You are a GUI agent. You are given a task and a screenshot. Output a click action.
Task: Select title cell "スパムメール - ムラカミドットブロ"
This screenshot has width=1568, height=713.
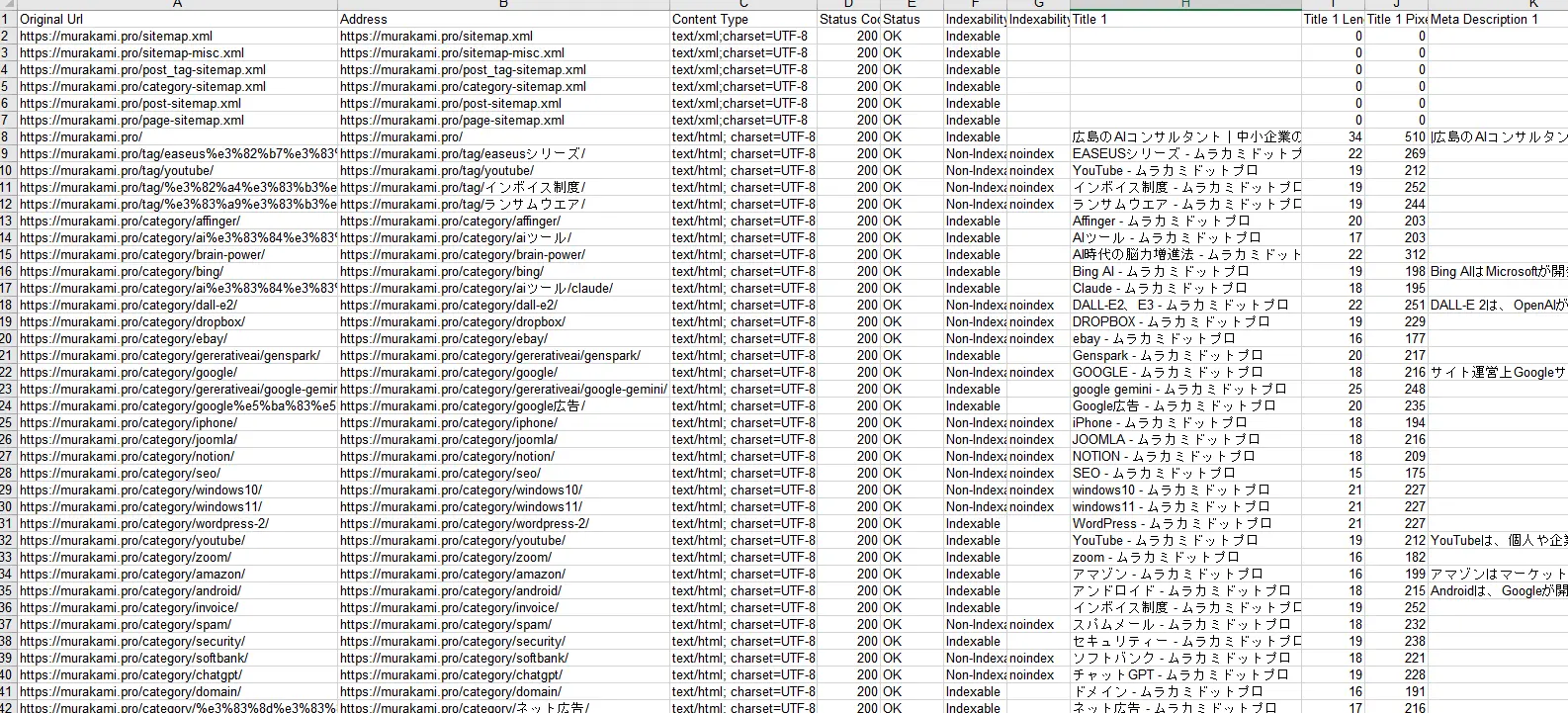coord(1185,624)
